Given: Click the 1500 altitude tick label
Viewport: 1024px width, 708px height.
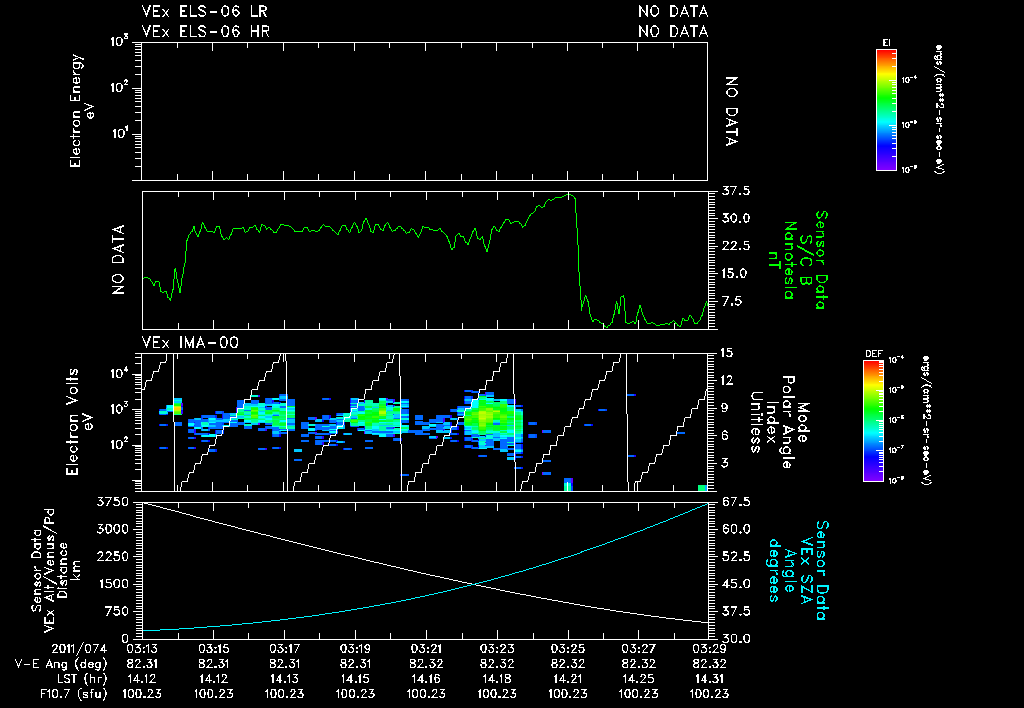Looking at the screenshot, I should pyautogui.click(x=112, y=584).
